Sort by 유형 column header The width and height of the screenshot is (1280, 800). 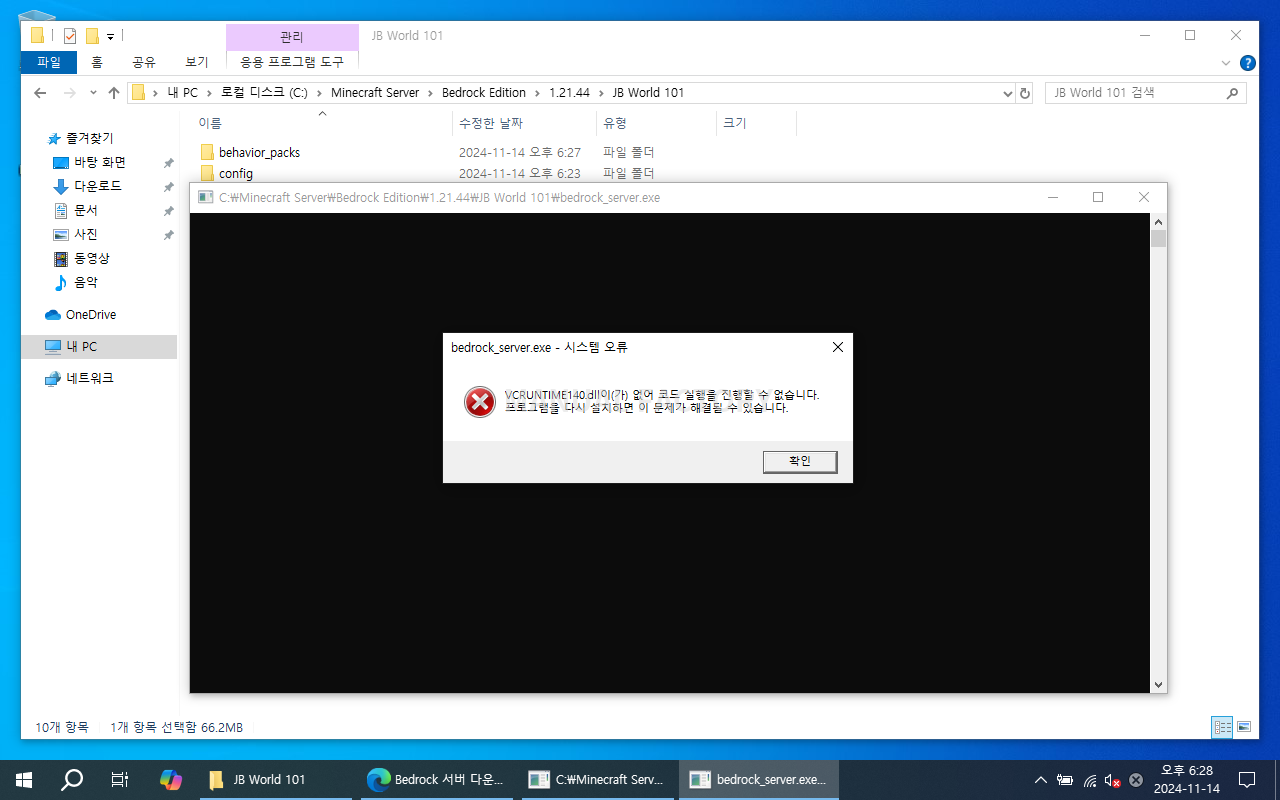[x=657, y=123]
